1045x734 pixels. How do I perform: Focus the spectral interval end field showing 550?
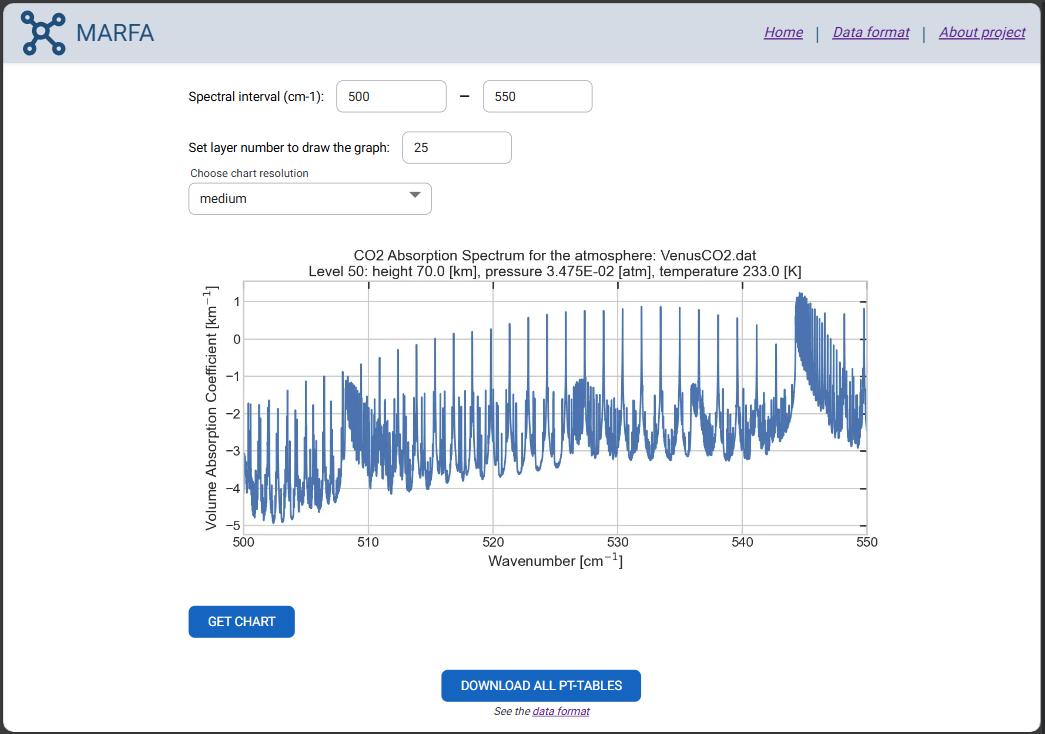click(537, 97)
